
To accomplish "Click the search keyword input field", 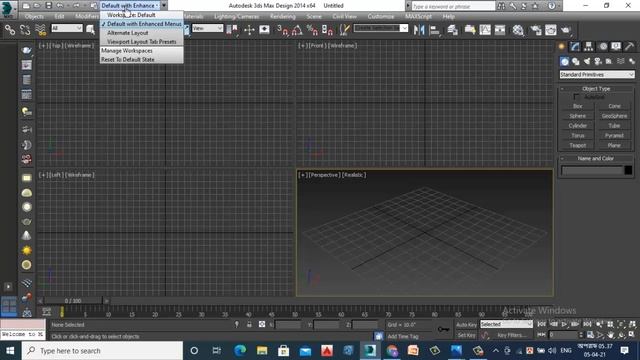I will click(453, 6).
